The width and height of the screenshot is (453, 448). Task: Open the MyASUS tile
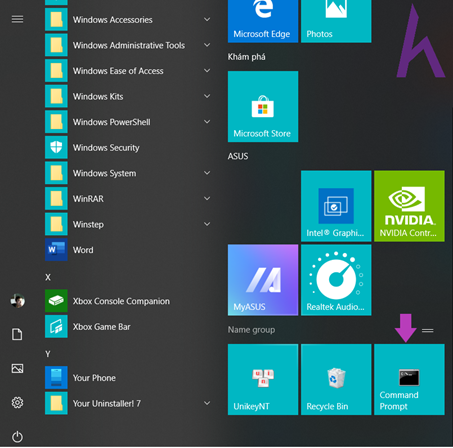point(263,280)
